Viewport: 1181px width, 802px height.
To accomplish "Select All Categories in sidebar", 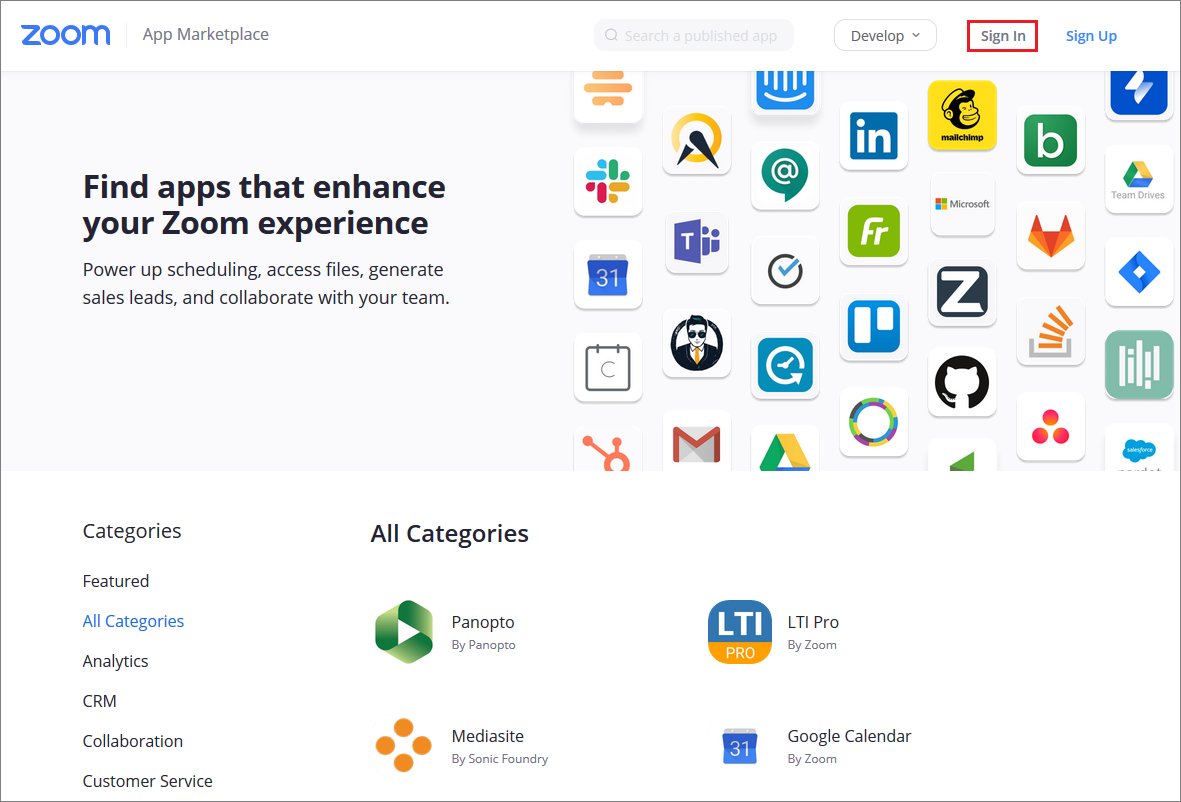I will click(133, 621).
